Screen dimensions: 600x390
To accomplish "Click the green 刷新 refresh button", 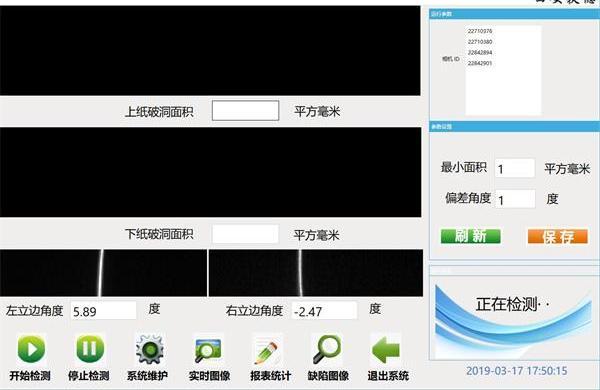I will 470,236.
